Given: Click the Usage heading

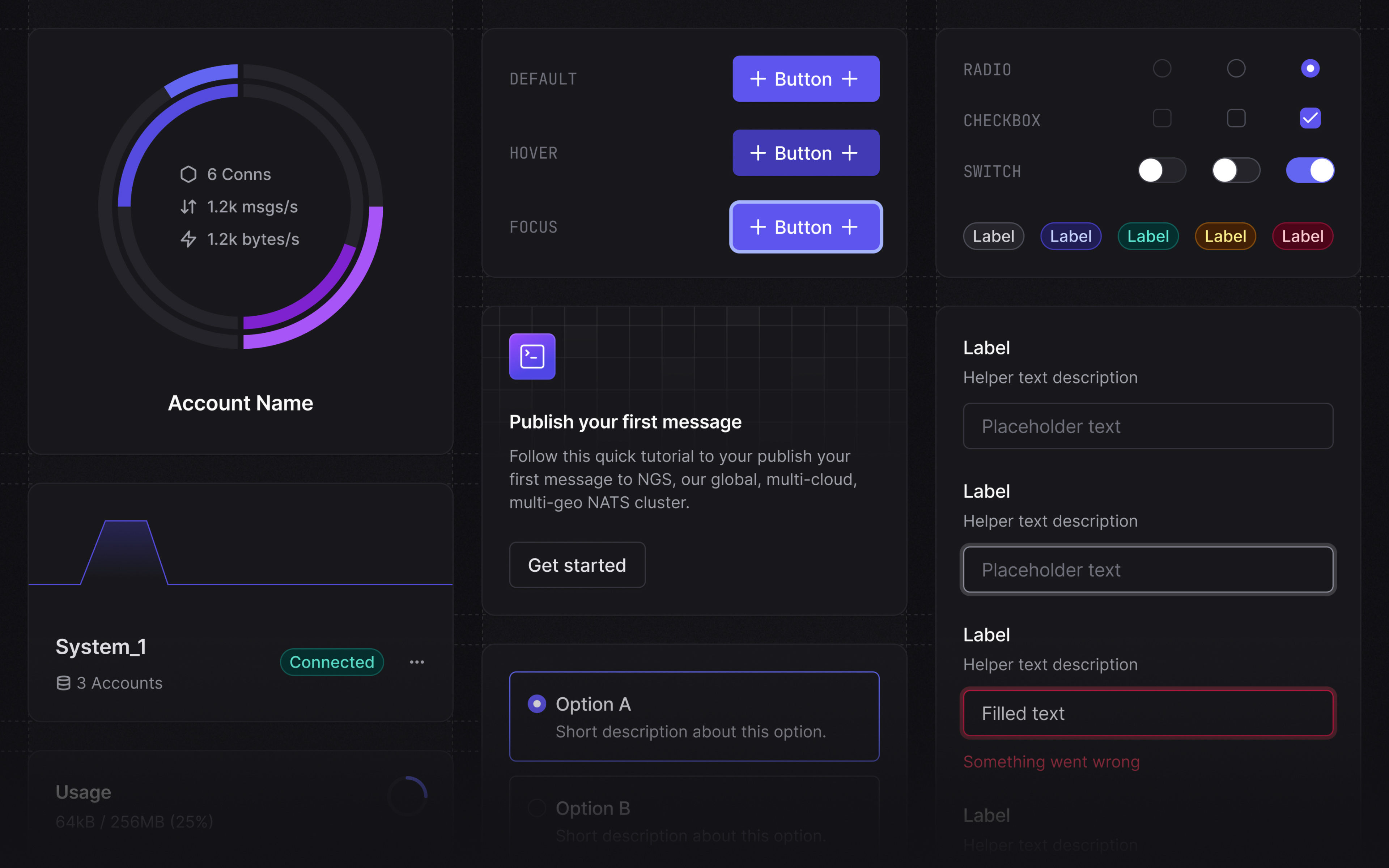Looking at the screenshot, I should (83, 792).
